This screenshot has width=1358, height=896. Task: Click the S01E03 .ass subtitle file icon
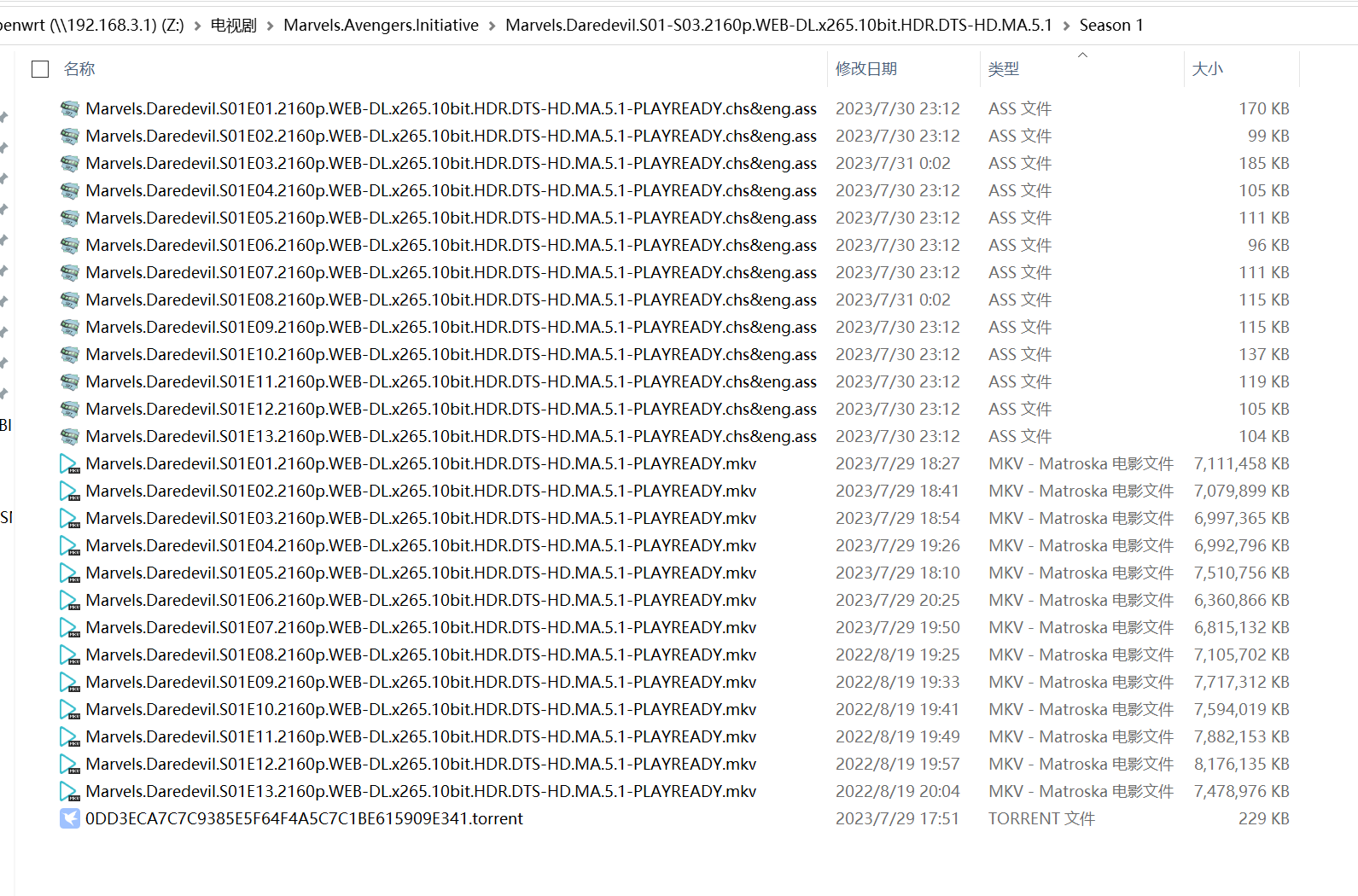(x=70, y=163)
